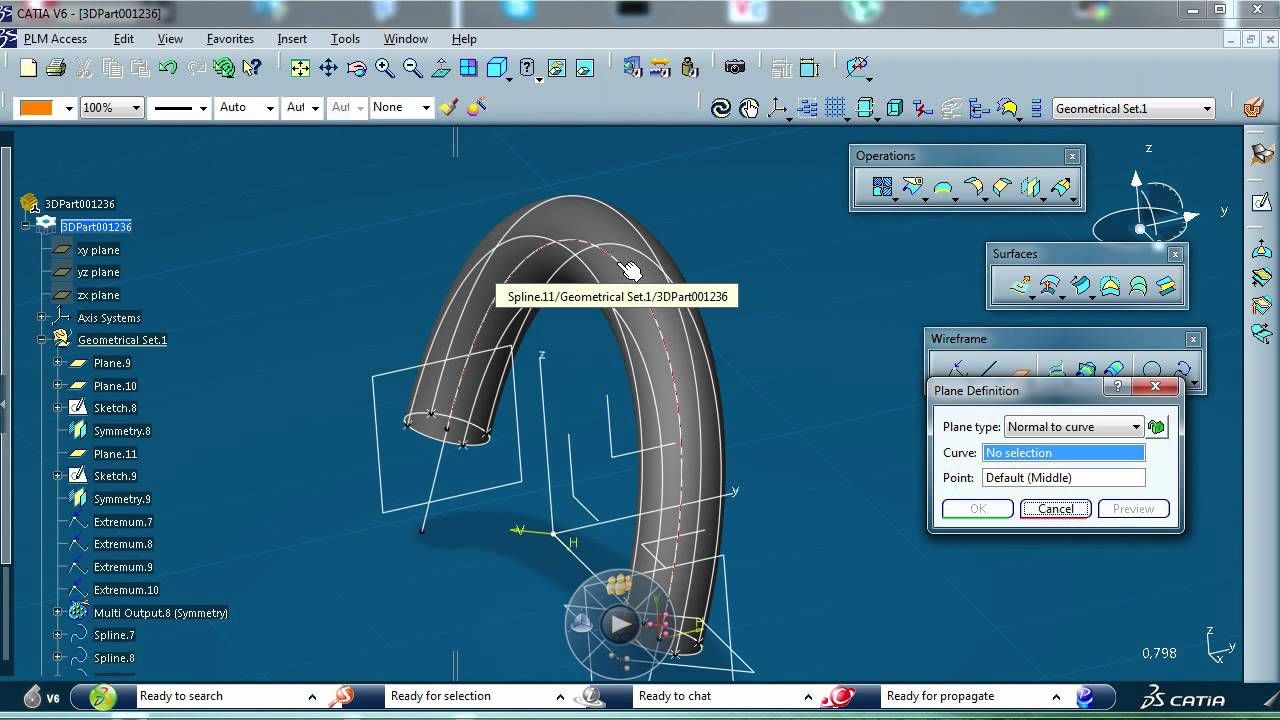Click the Curve selection field
1280x720 pixels.
[1063, 453]
